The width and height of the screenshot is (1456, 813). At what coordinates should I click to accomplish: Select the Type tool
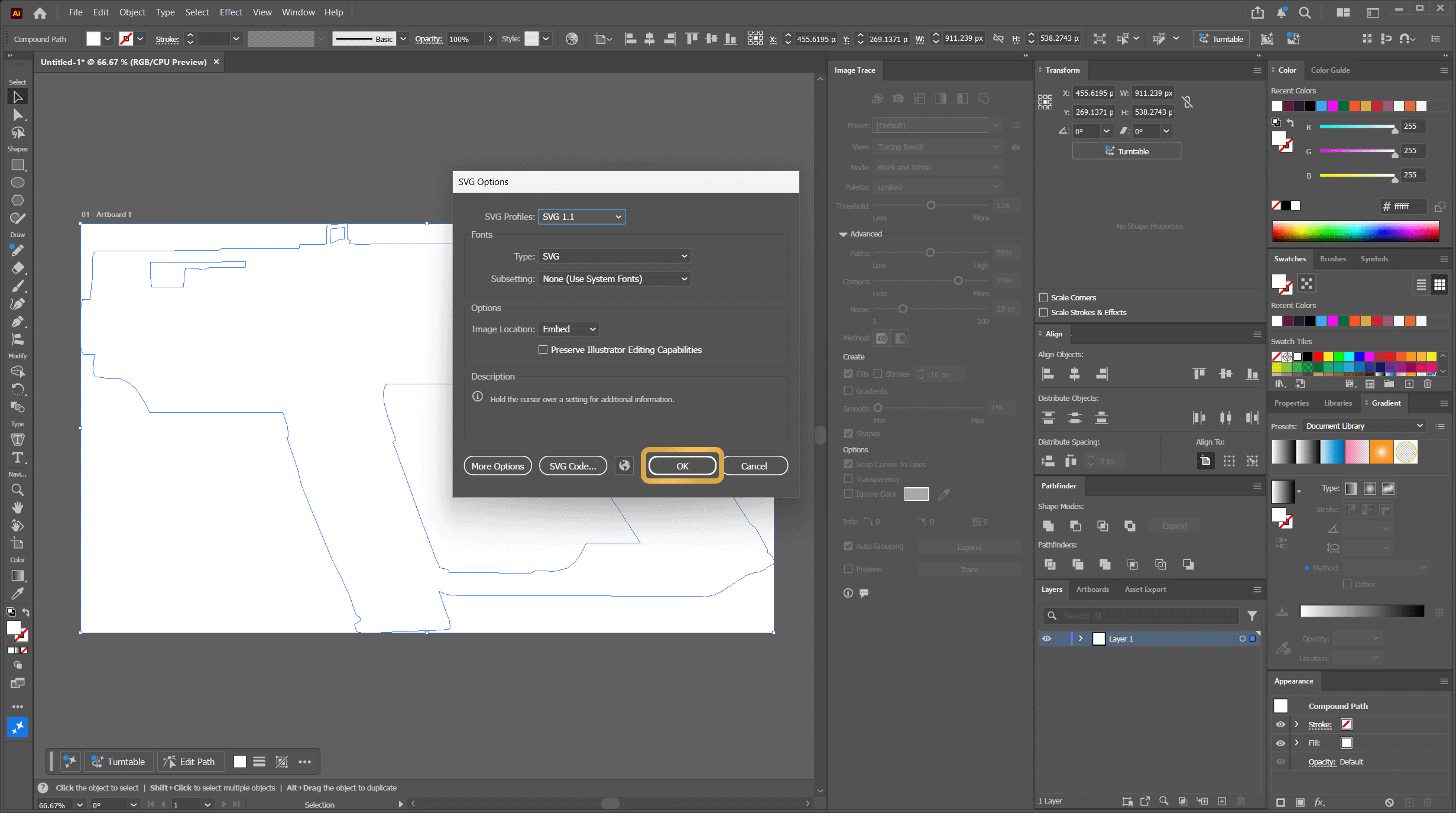(x=18, y=458)
